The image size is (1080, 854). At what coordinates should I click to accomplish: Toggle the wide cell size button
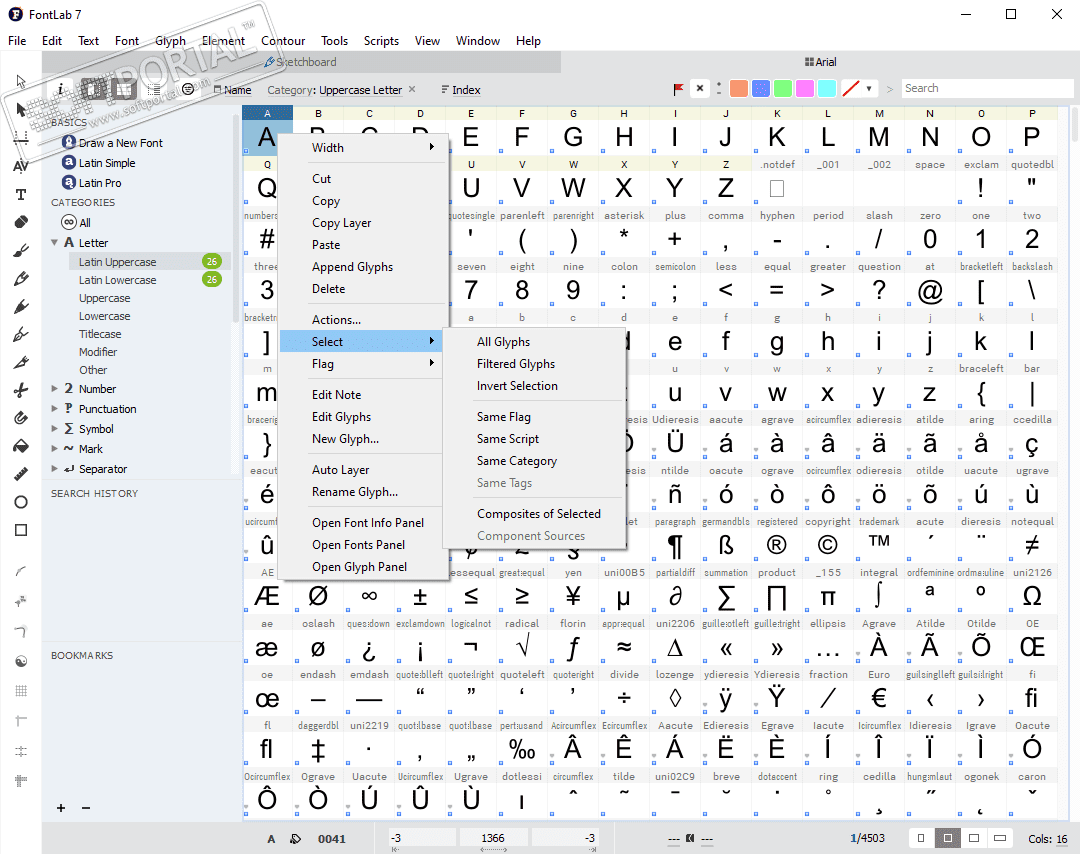pos(1000,838)
